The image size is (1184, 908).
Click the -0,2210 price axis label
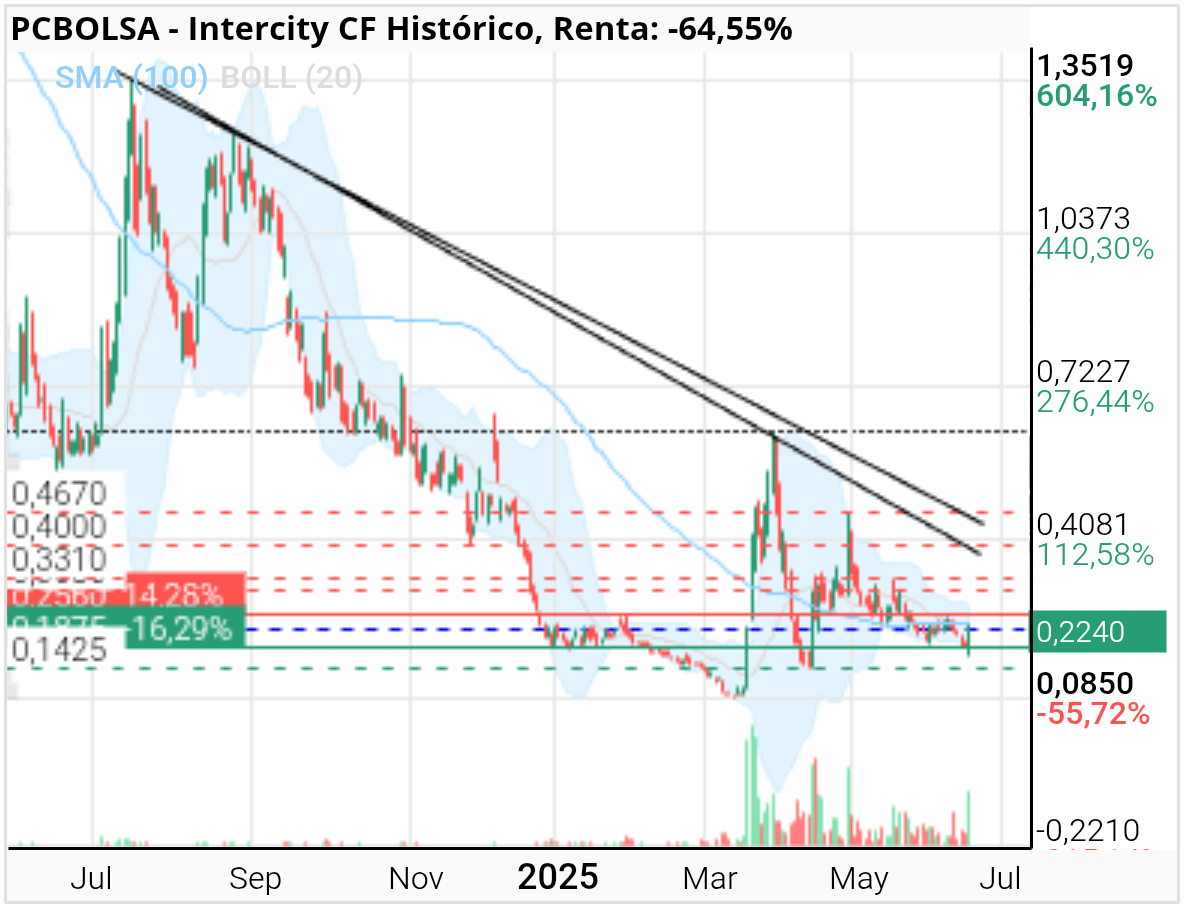click(x=1087, y=830)
